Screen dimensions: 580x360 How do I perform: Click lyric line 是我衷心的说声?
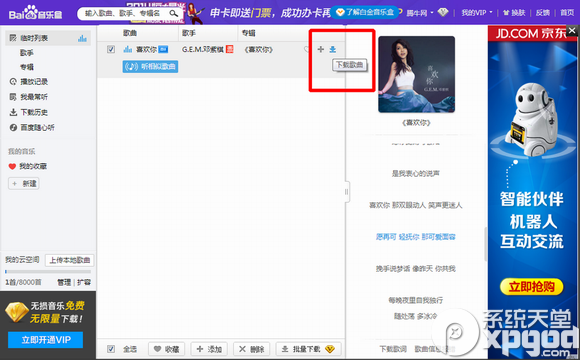(x=416, y=173)
